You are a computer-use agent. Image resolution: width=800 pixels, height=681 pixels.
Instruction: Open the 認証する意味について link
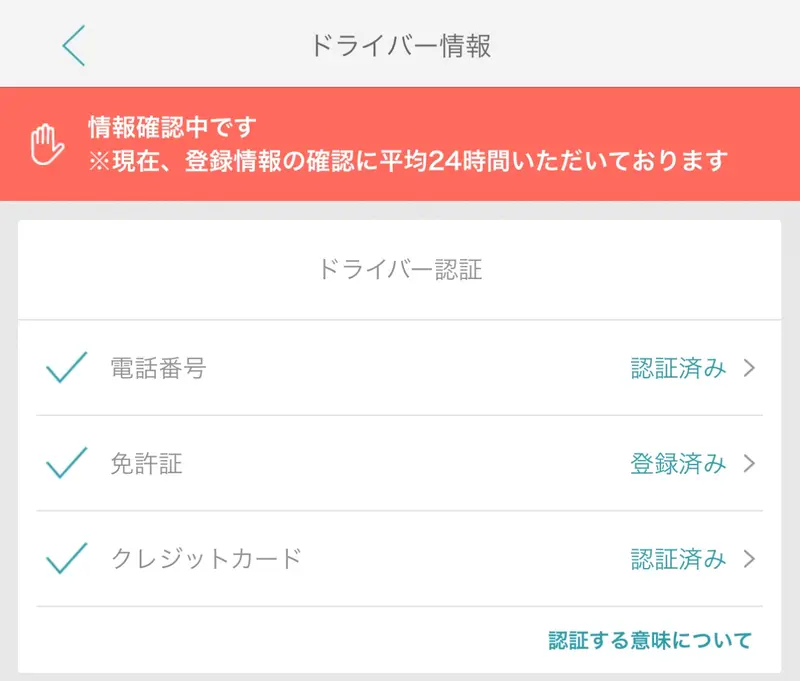point(650,640)
